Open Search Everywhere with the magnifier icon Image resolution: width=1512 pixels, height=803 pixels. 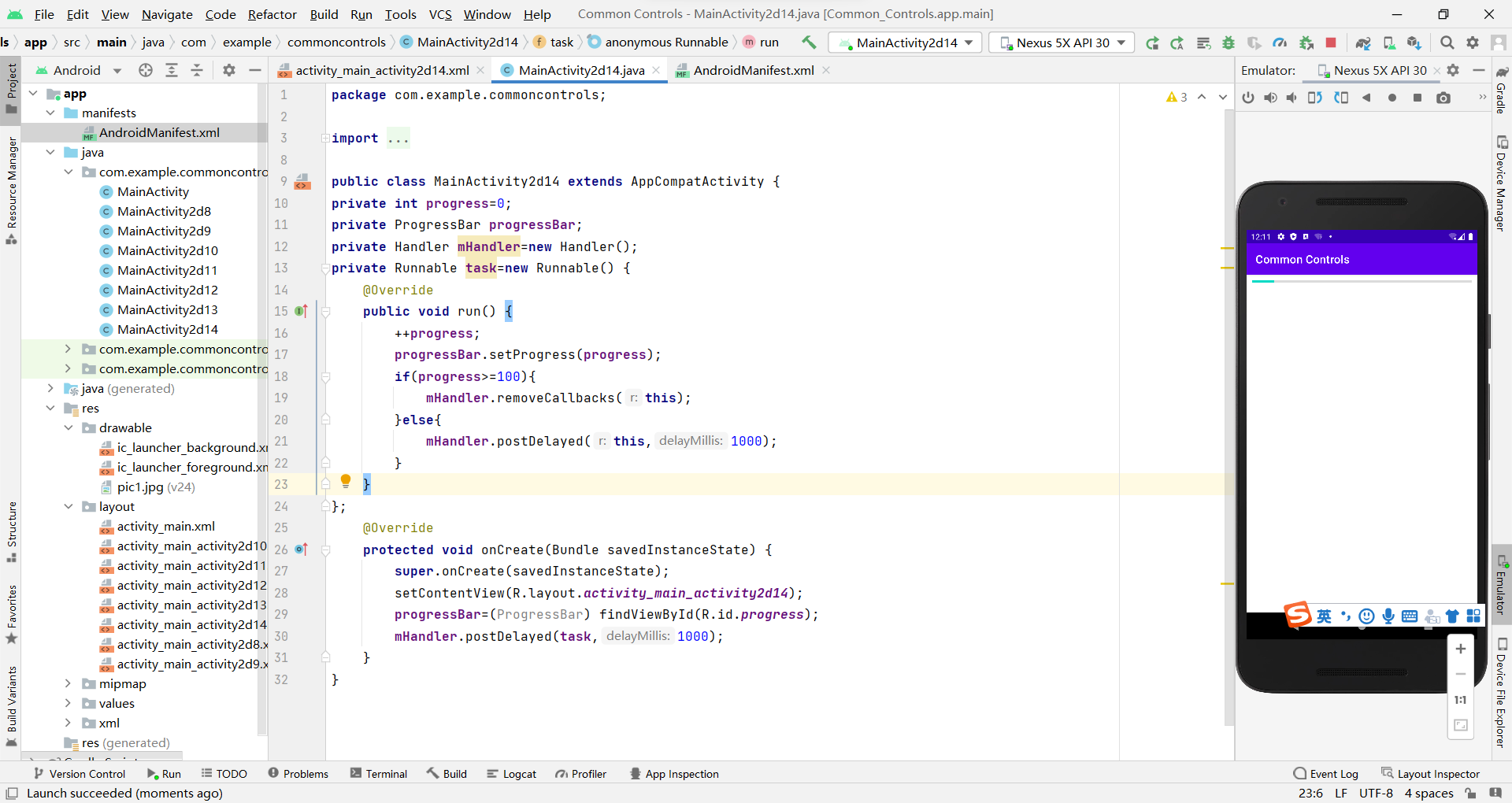click(1447, 43)
